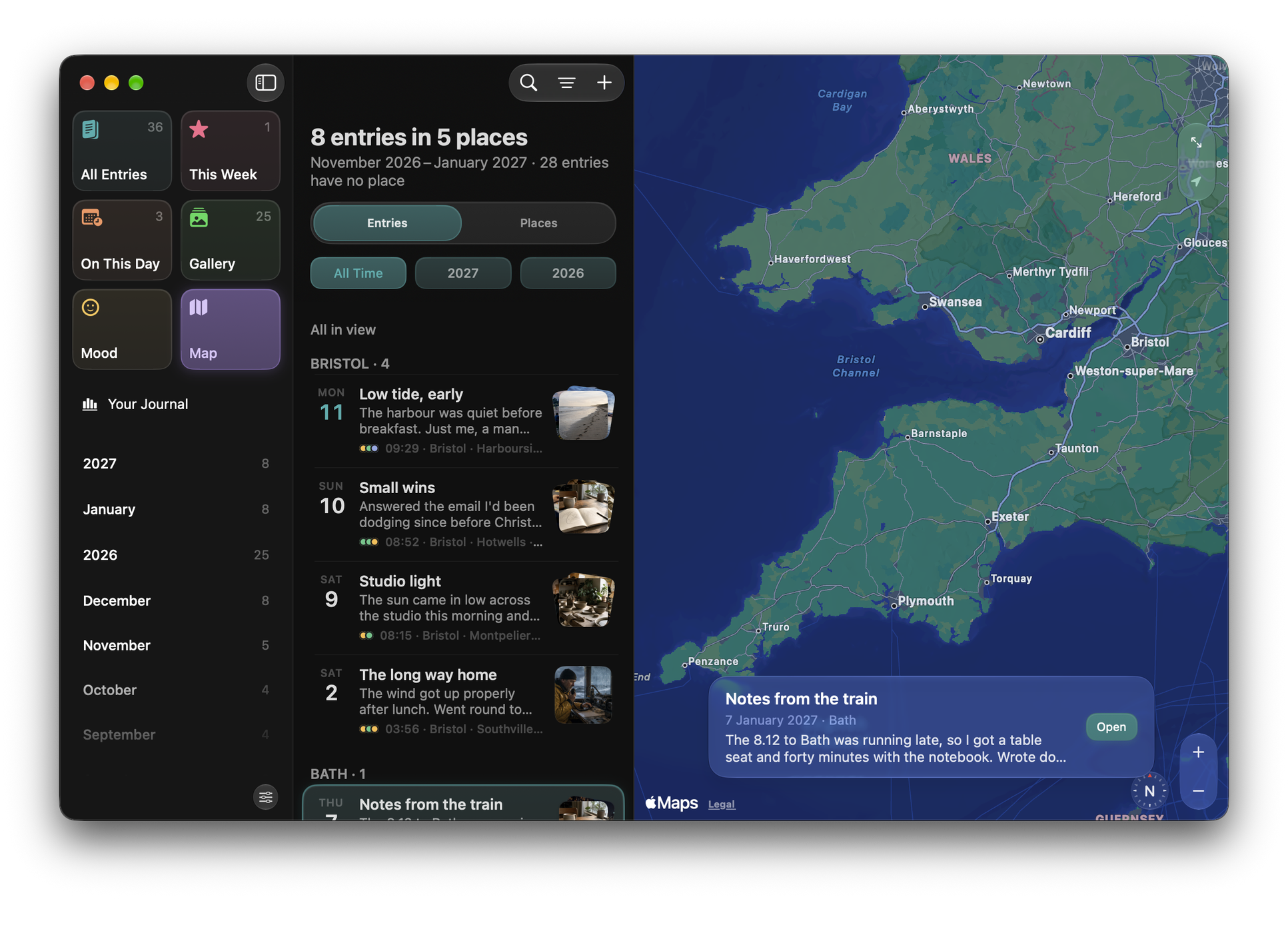Select November in the sidebar
The image size is (1288, 933).
point(176,646)
